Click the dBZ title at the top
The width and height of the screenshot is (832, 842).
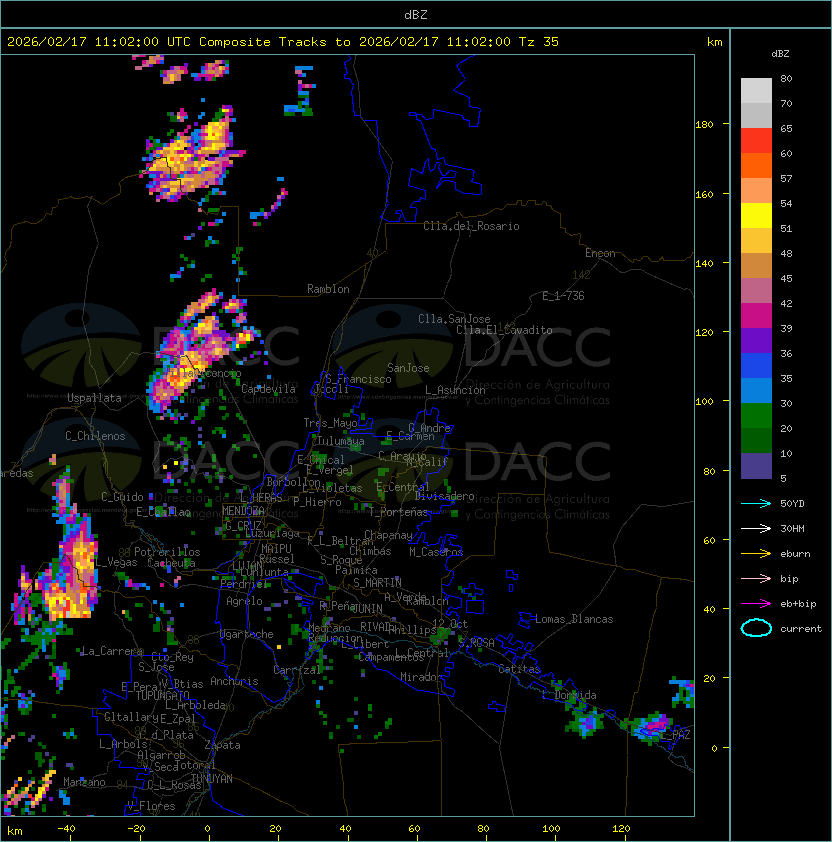[x=416, y=15]
